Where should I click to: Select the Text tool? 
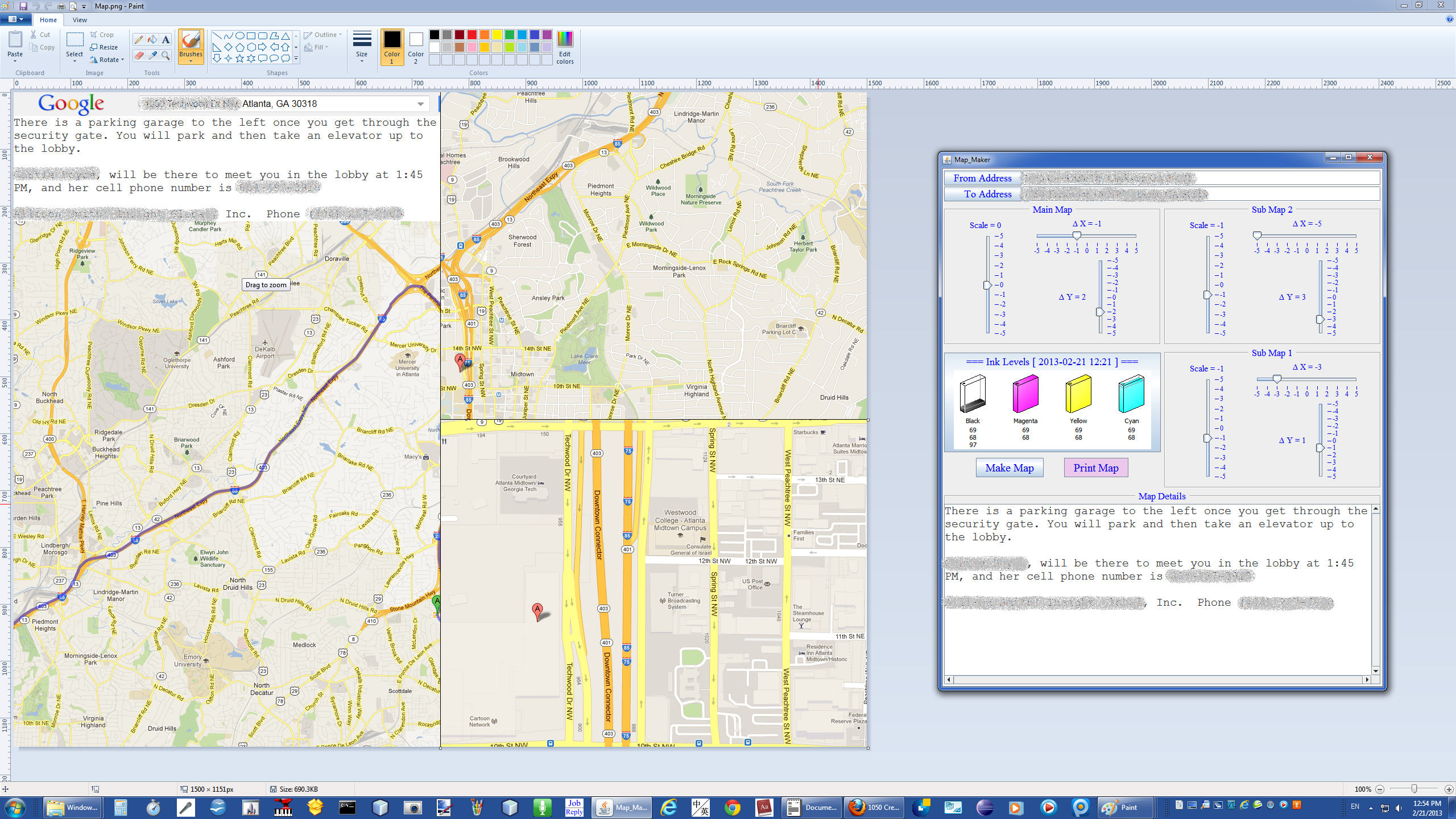click(x=166, y=39)
